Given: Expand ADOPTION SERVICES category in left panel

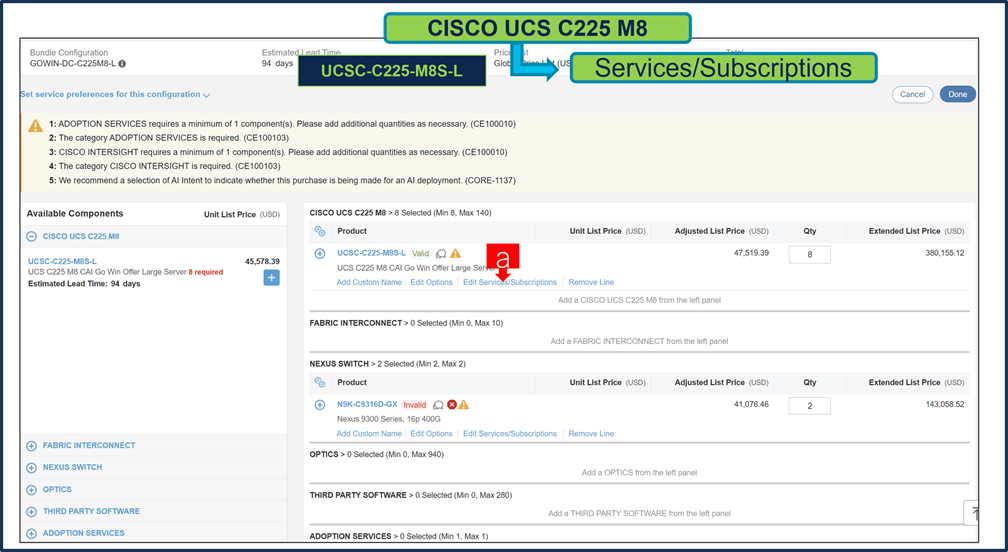Looking at the screenshot, I should click(x=32, y=533).
